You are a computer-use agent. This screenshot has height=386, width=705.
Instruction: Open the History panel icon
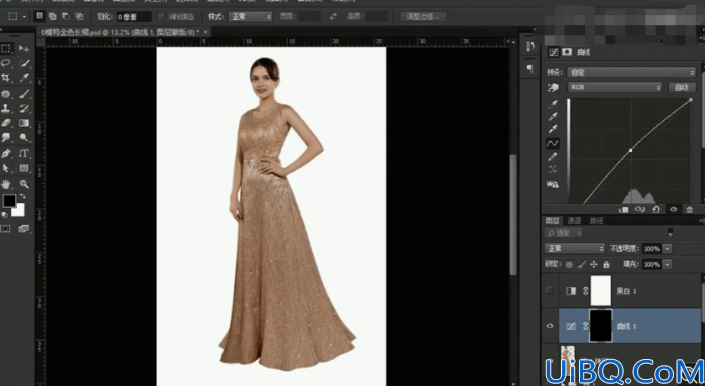coord(531,47)
